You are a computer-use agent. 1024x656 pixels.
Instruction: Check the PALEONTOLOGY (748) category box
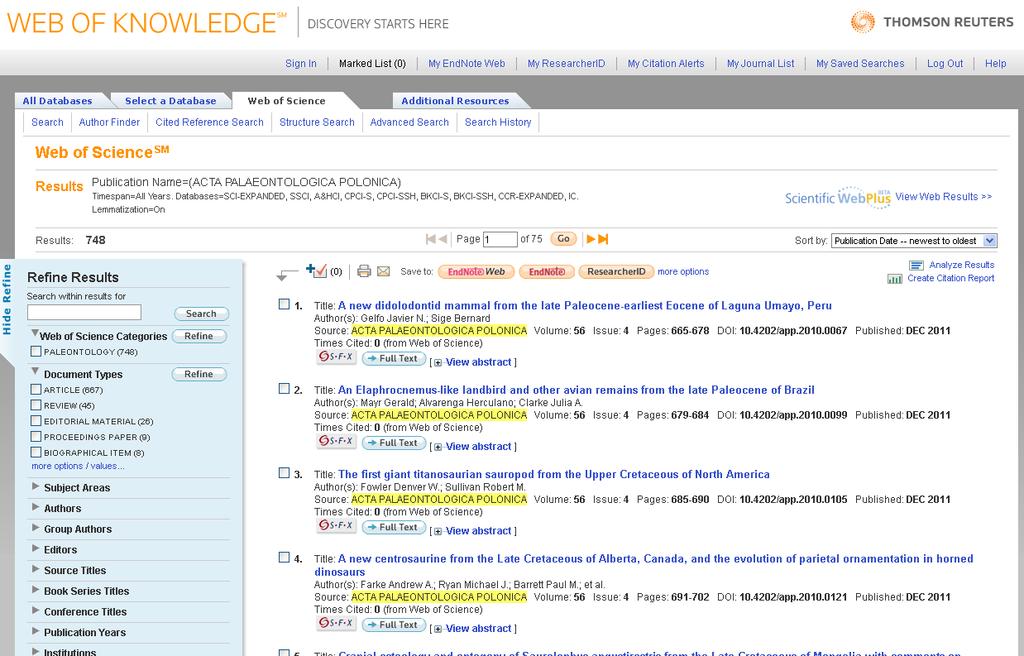pyautogui.click(x=36, y=352)
